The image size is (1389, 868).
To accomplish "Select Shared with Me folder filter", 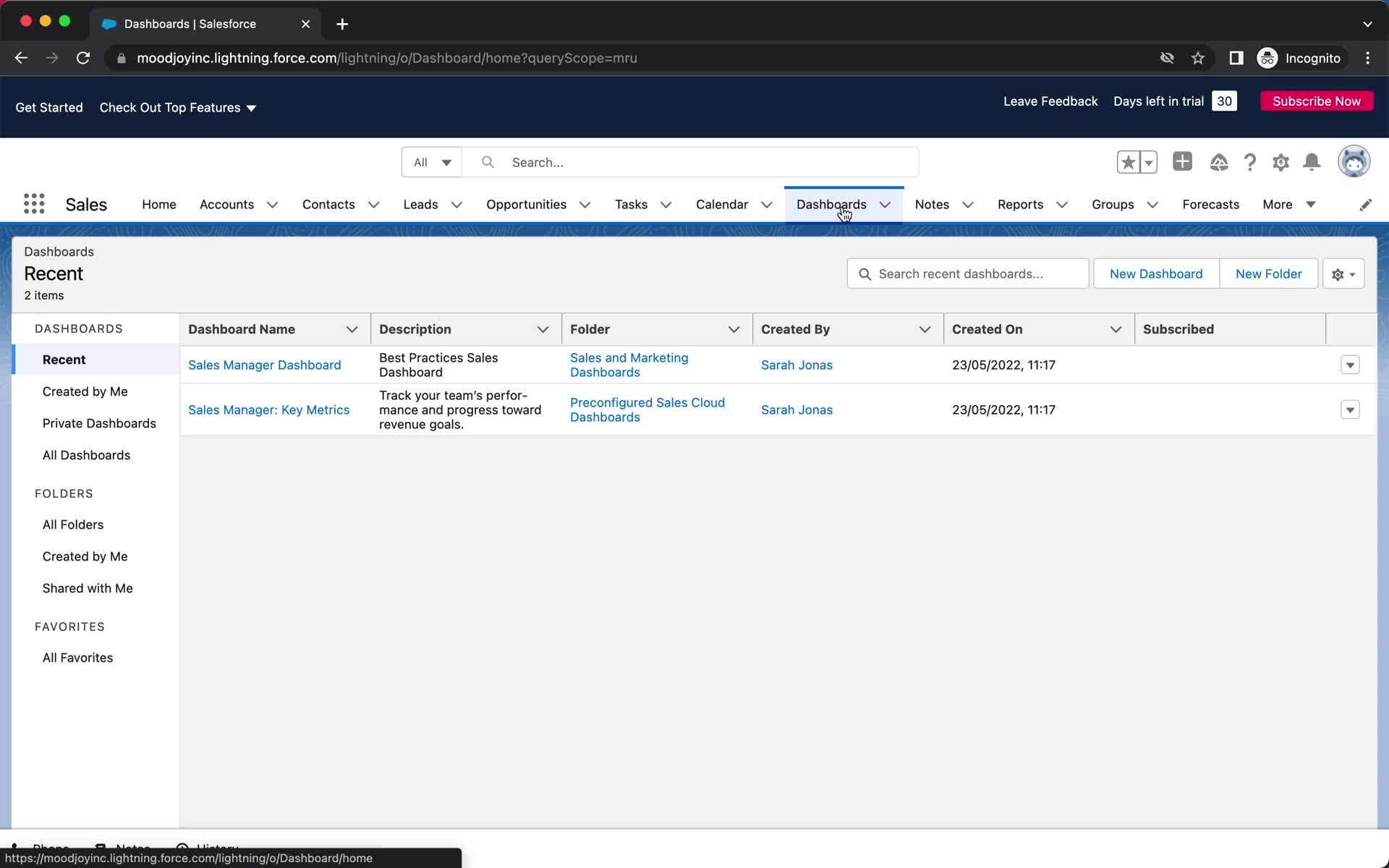I will click(88, 588).
